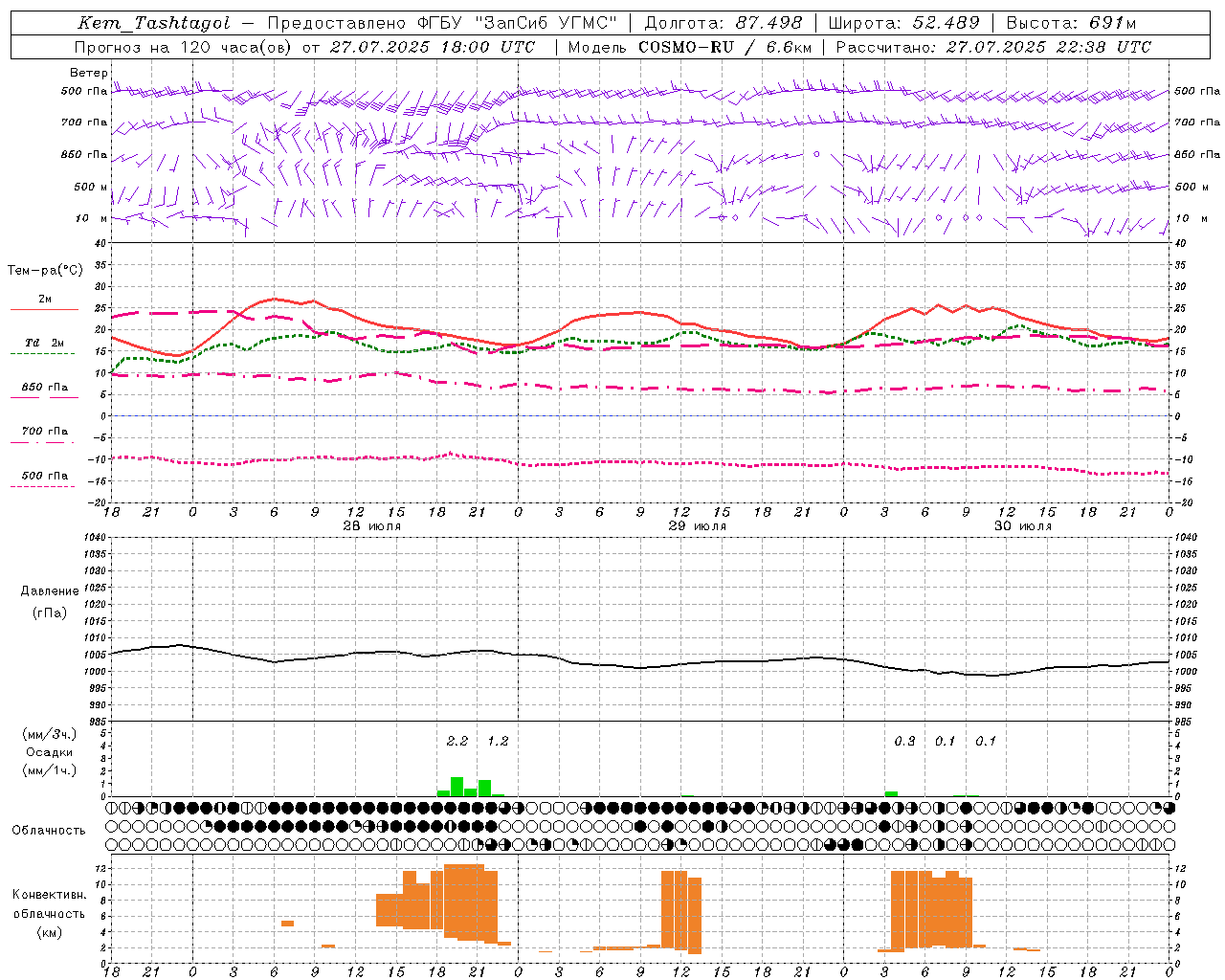
Task: Click the latitude value 52.489
Action: tap(945, 23)
